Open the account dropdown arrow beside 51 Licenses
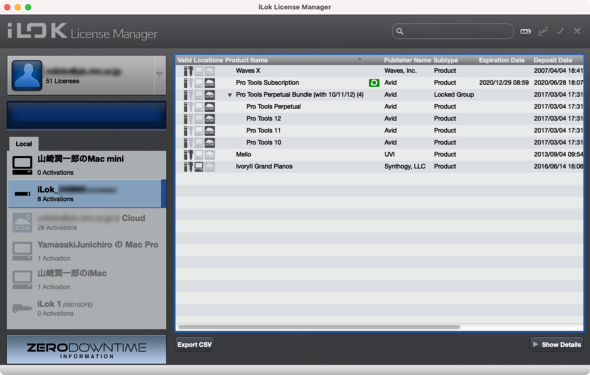Image resolution: width=590 pixels, height=375 pixels. [x=160, y=75]
